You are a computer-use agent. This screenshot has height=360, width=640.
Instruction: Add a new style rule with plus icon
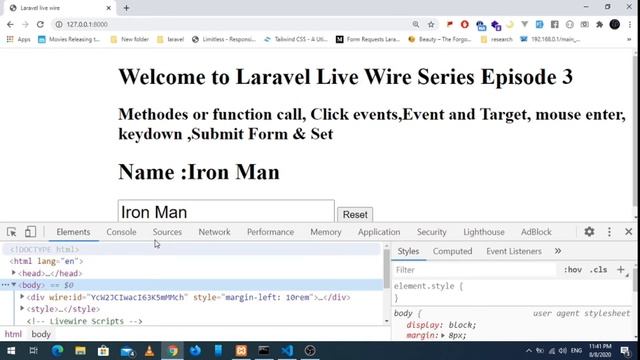[x=620, y=269]
